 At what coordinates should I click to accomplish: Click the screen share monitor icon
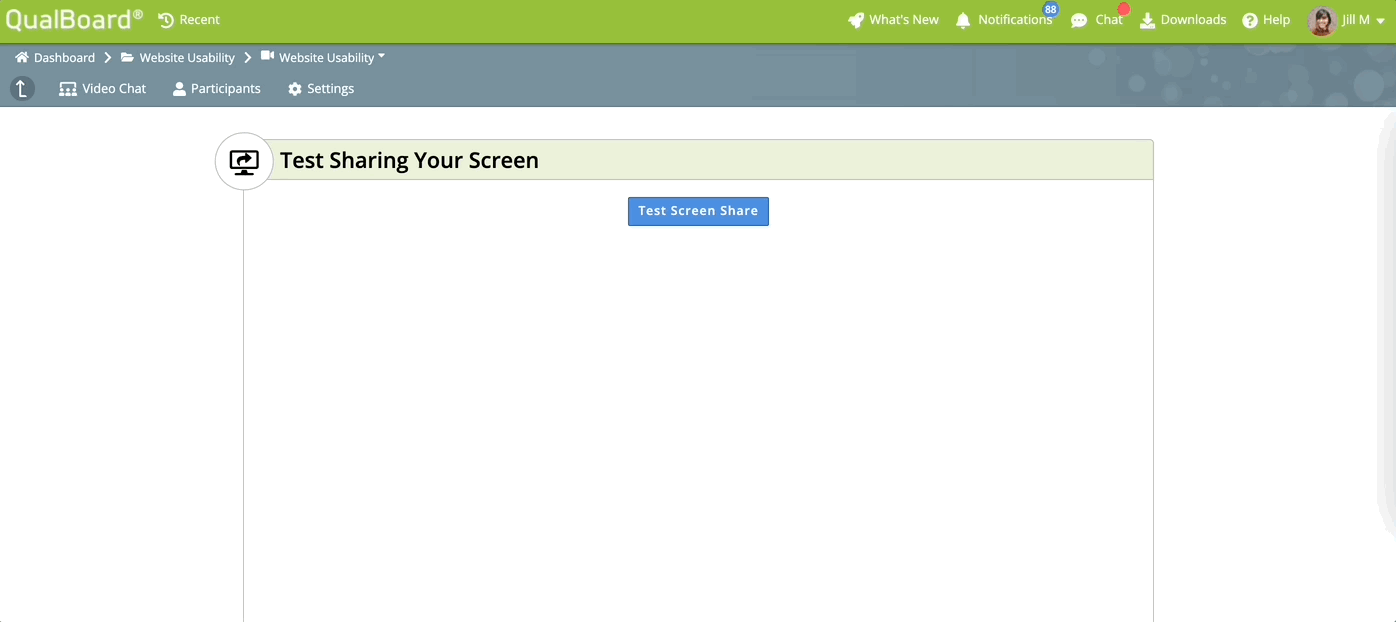coord(244,161)
